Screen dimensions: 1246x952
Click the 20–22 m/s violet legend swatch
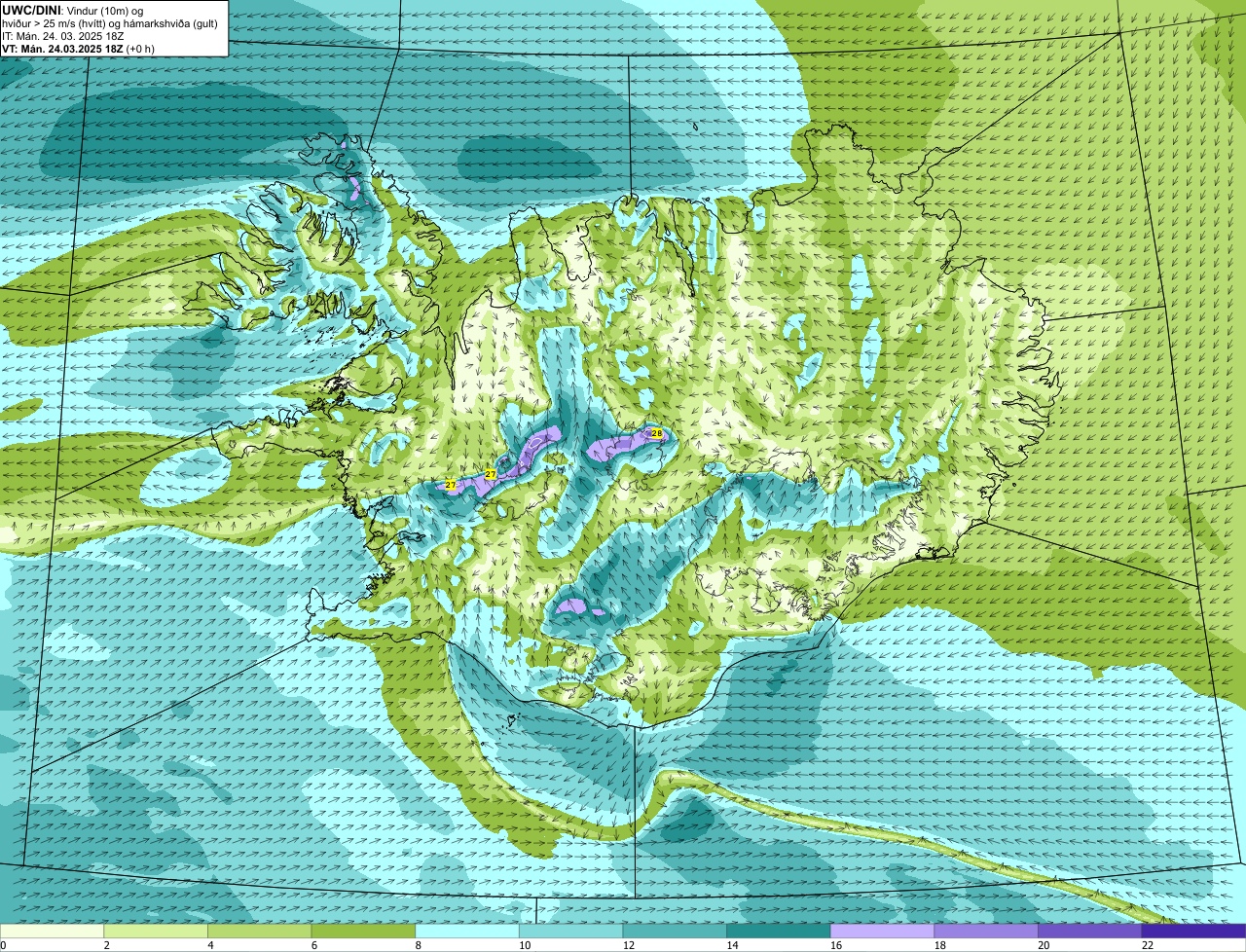(x=1090, y=932)
